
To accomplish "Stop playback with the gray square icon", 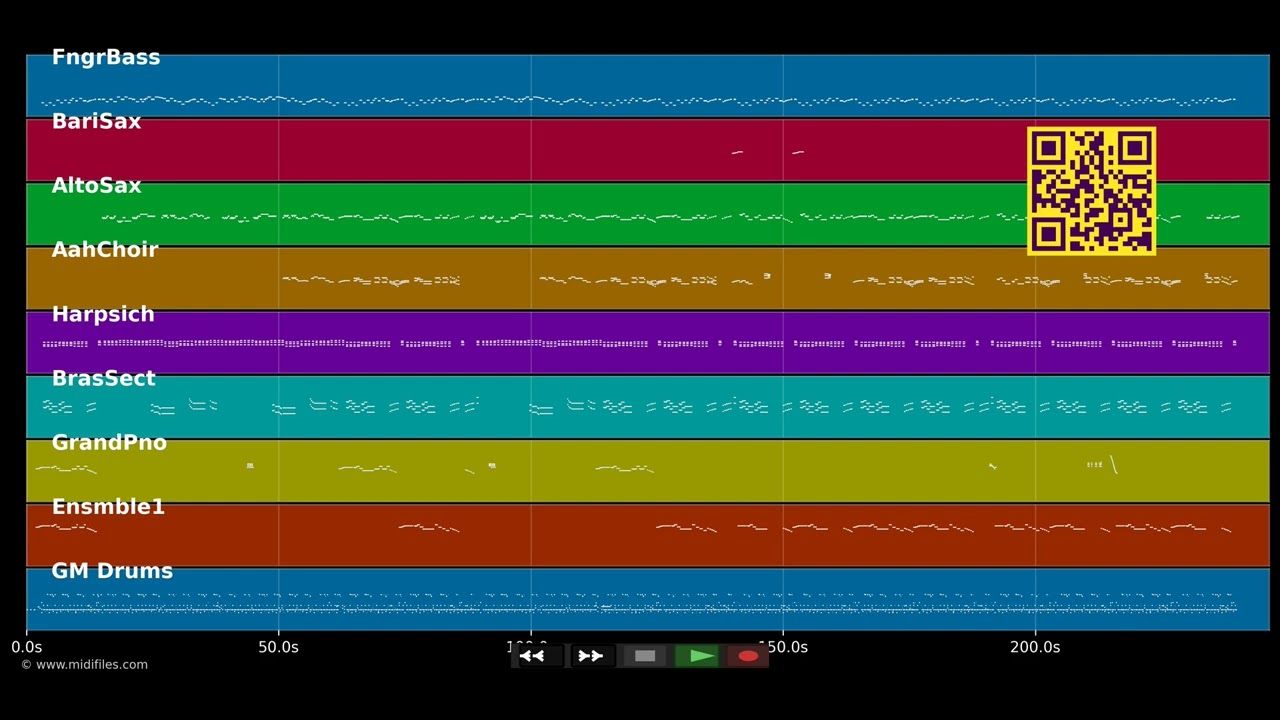I will click(x=645, y=656).
